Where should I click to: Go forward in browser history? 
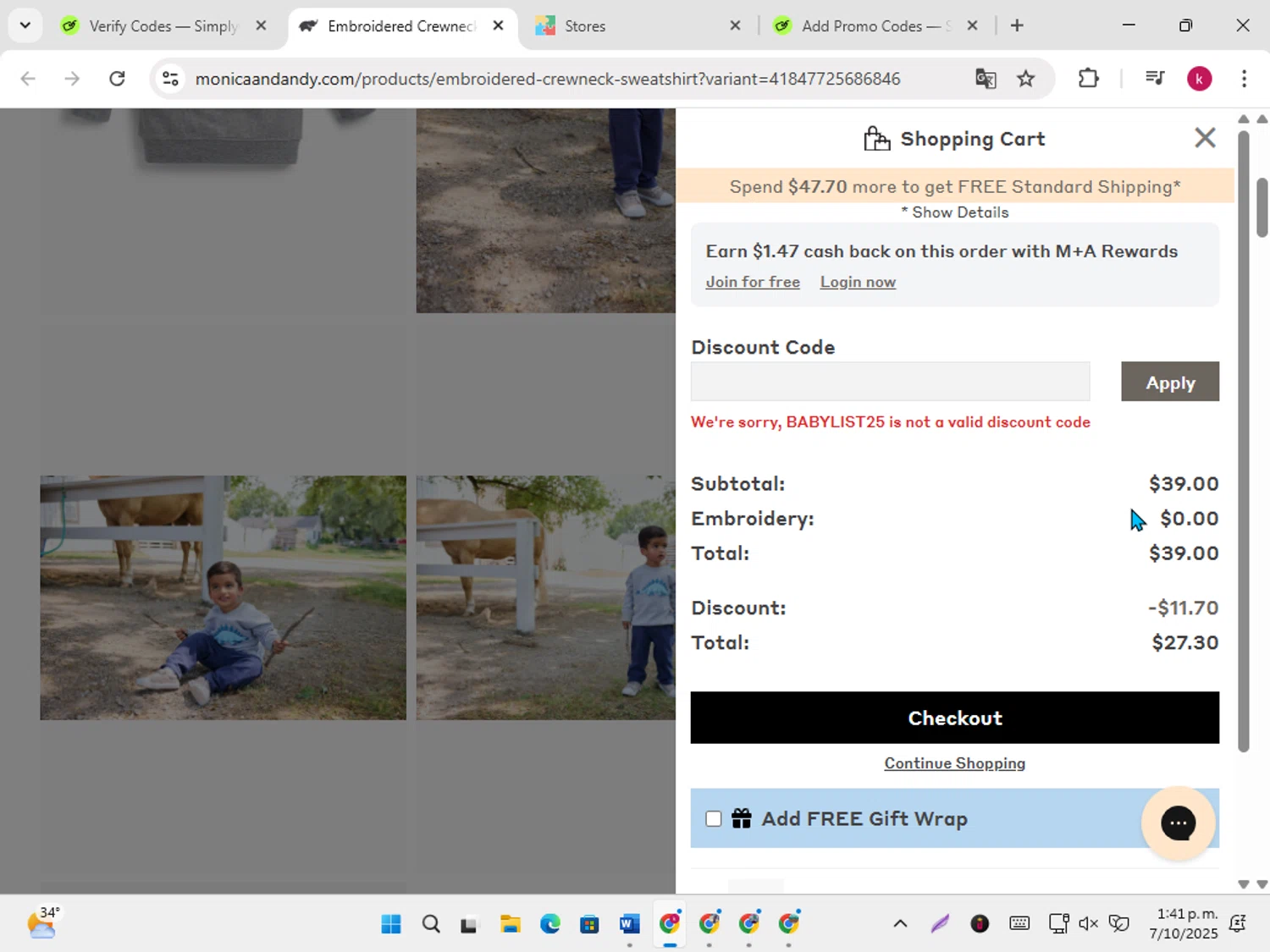click(x=72, y=79)
